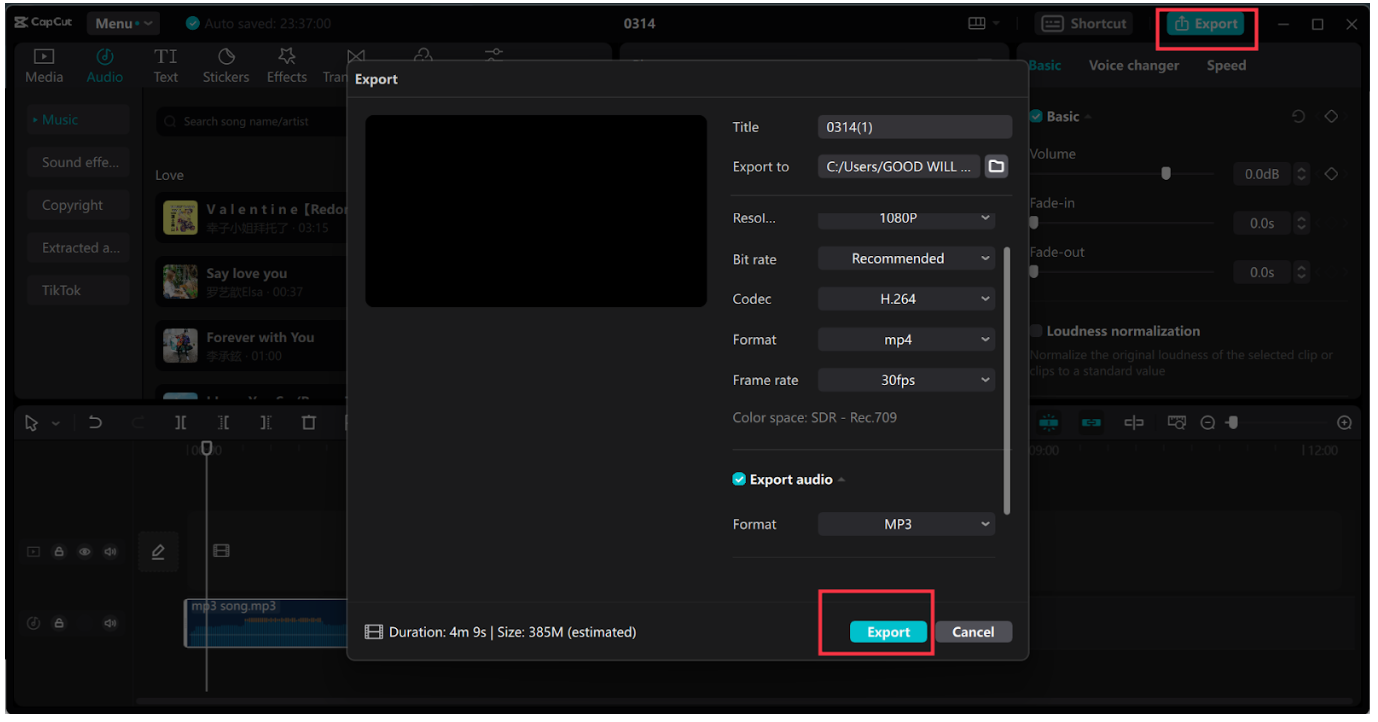This screenshot has height=722, width=1378.
Task: Click the edit pencil icon on the timeline
Action: coord(158,551)
